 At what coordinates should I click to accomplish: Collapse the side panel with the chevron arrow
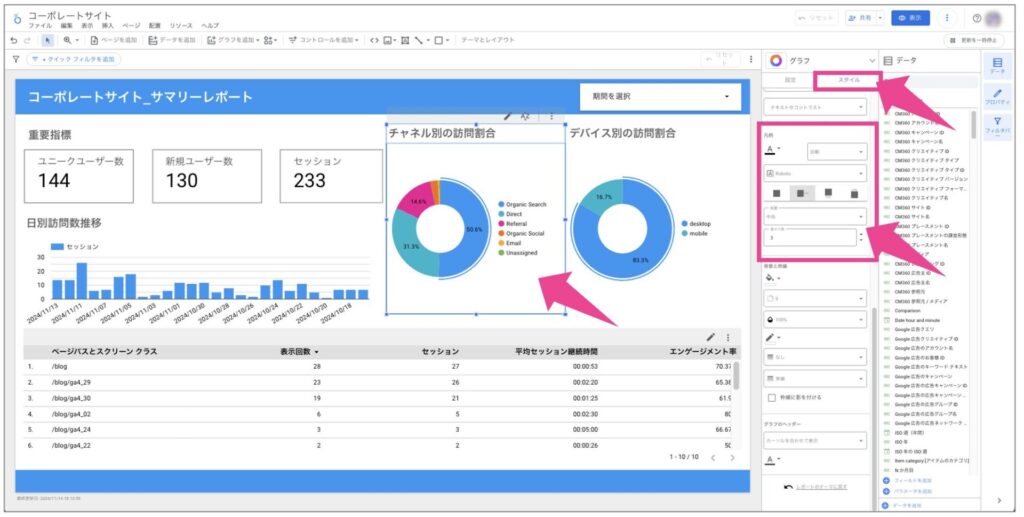[999, 501]
